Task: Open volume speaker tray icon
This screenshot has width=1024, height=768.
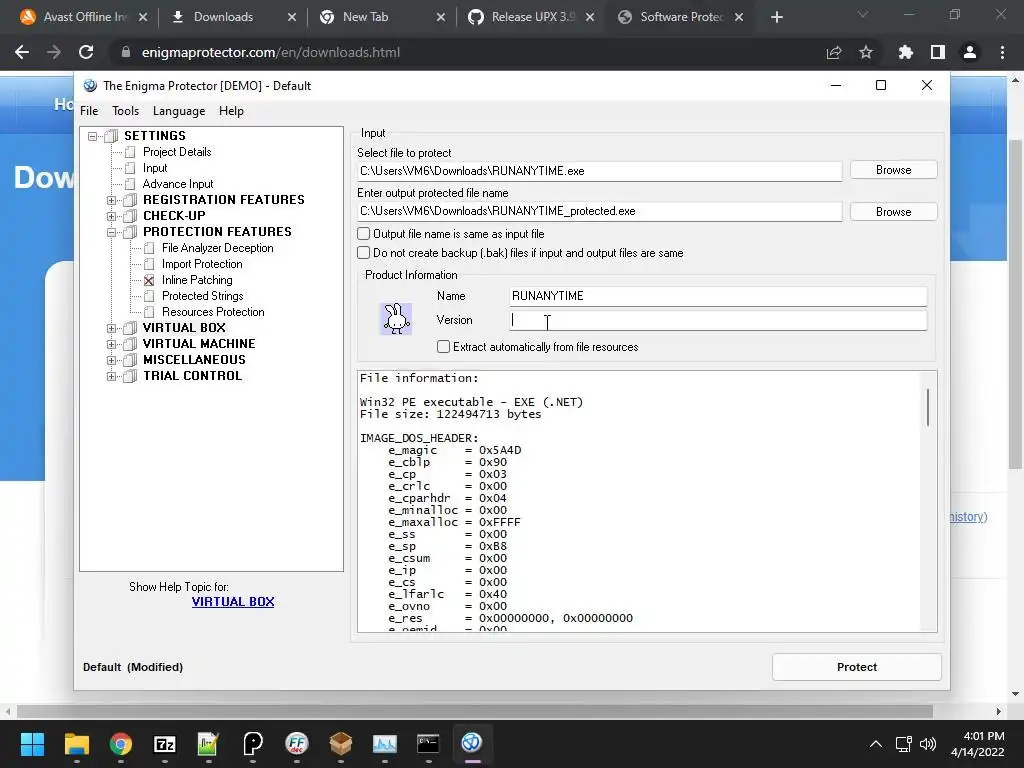Action: click(x=927, y=744)
